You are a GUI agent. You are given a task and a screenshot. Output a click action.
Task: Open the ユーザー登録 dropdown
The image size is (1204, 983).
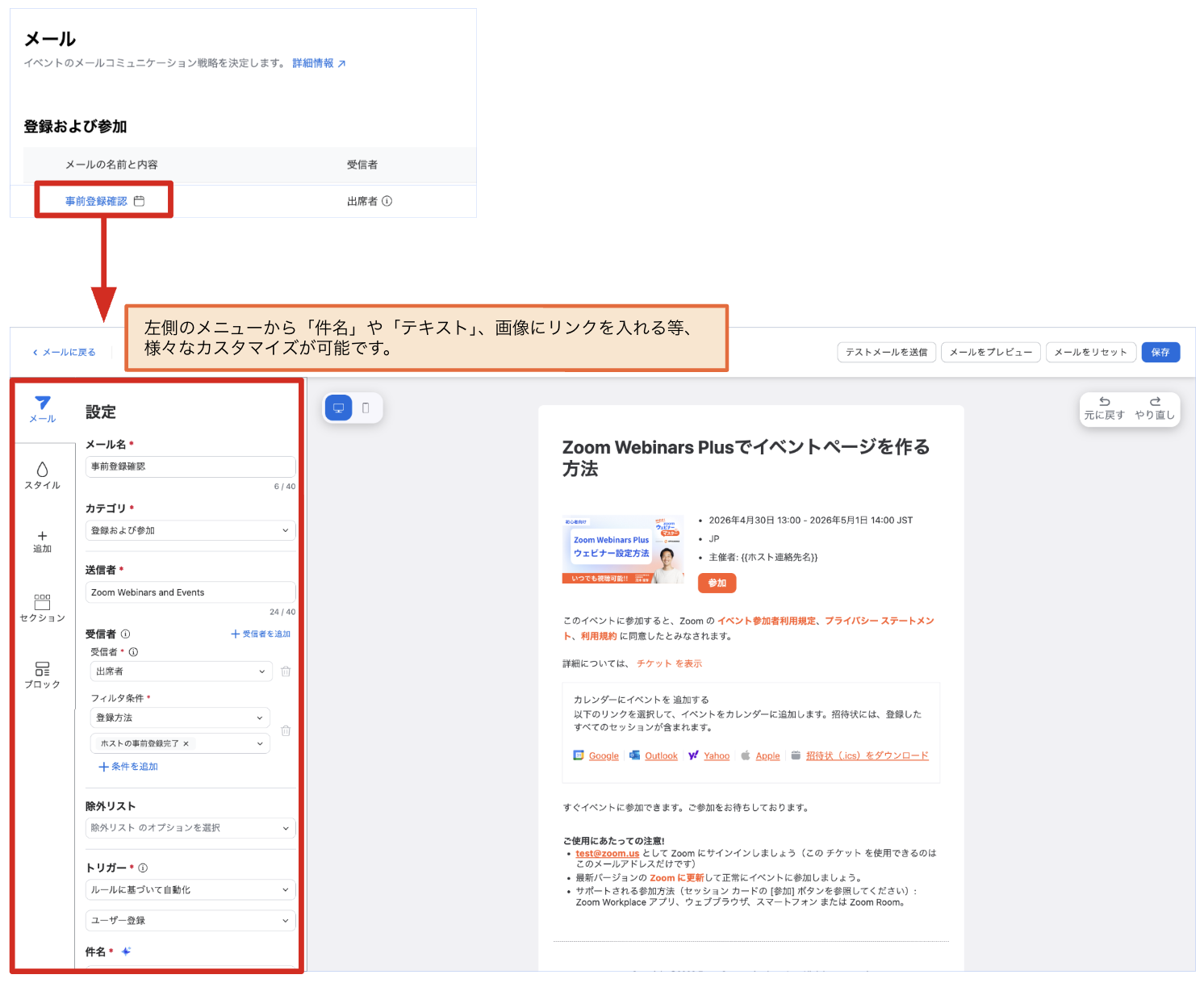(x=190, y=921)
